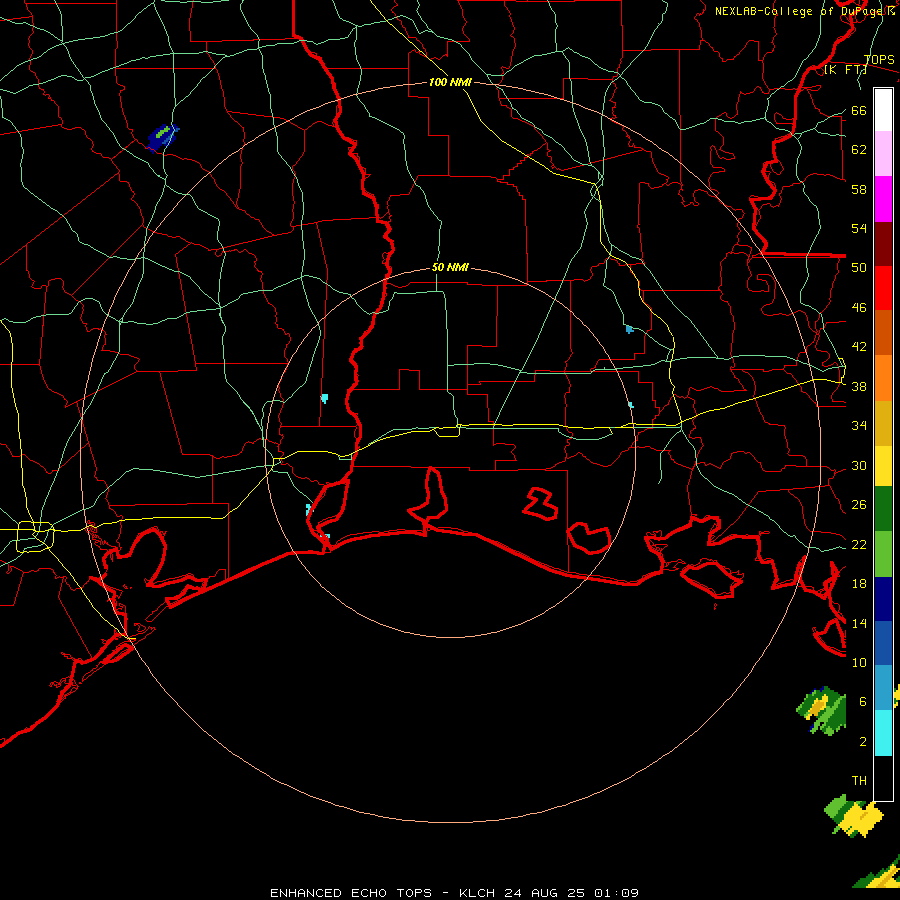900x900 pixels.
Task: Click the "ENHANCED ECHO TOPS" title text
Action: pos(351,893)
